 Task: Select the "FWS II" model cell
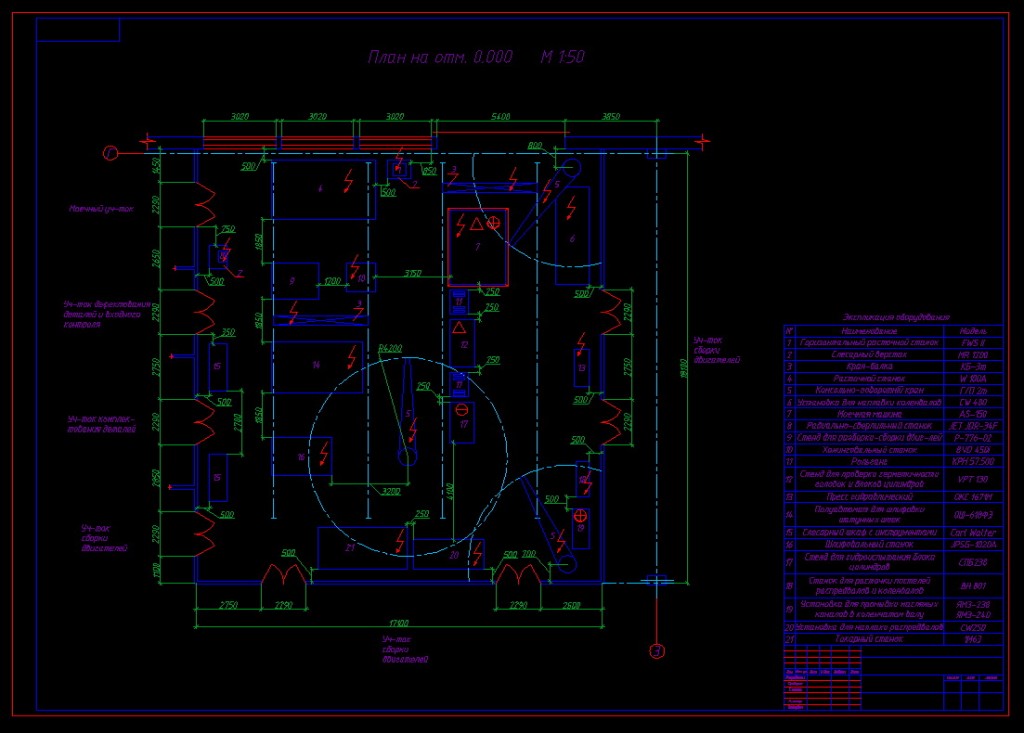973,343
